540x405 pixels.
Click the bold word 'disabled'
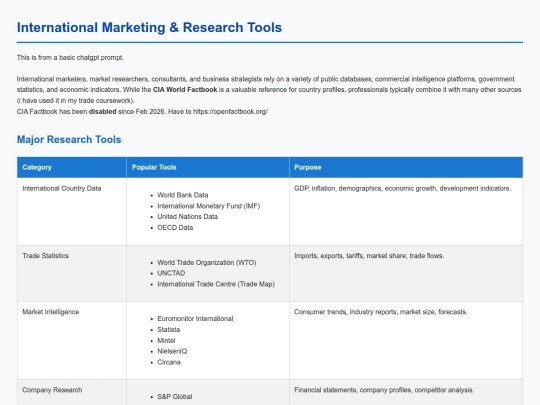click(x=103, y=112)
